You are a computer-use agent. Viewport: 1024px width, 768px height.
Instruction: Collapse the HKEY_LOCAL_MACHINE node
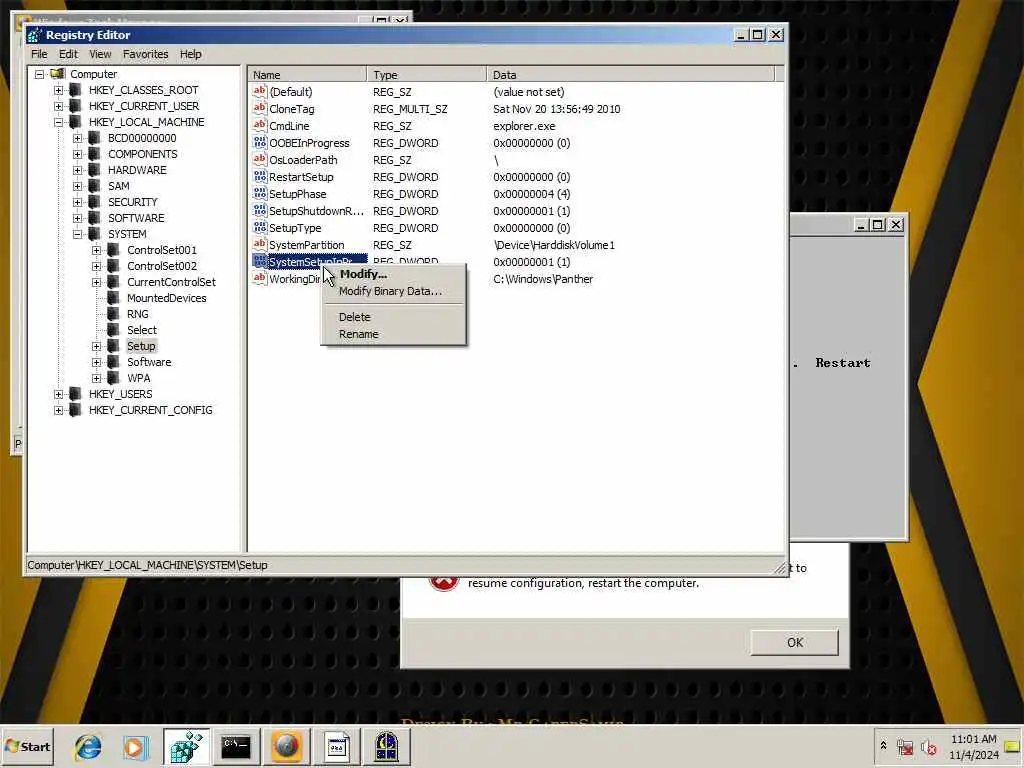click(58, 122)
